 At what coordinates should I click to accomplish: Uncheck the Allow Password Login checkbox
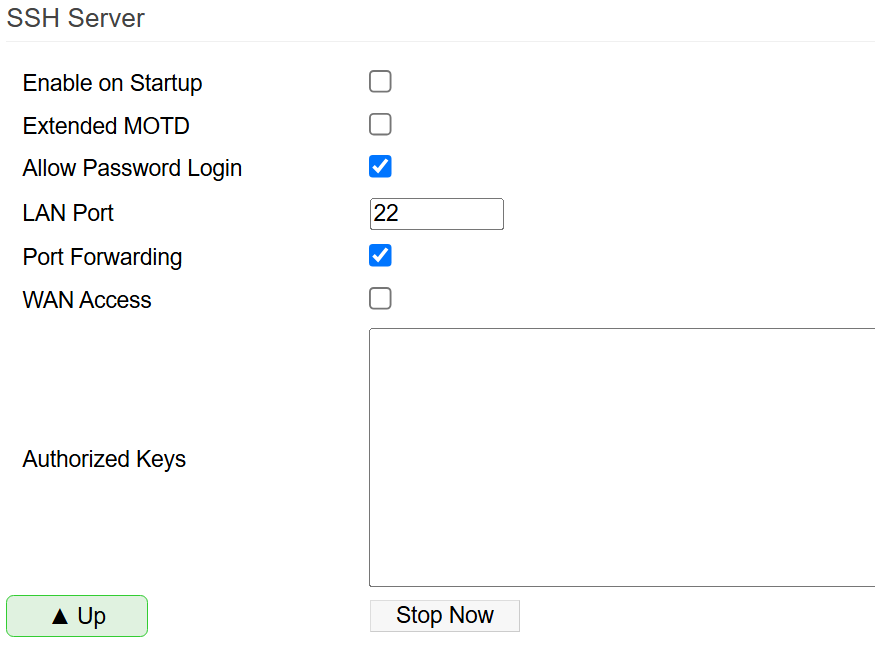[x=380, y=167]
